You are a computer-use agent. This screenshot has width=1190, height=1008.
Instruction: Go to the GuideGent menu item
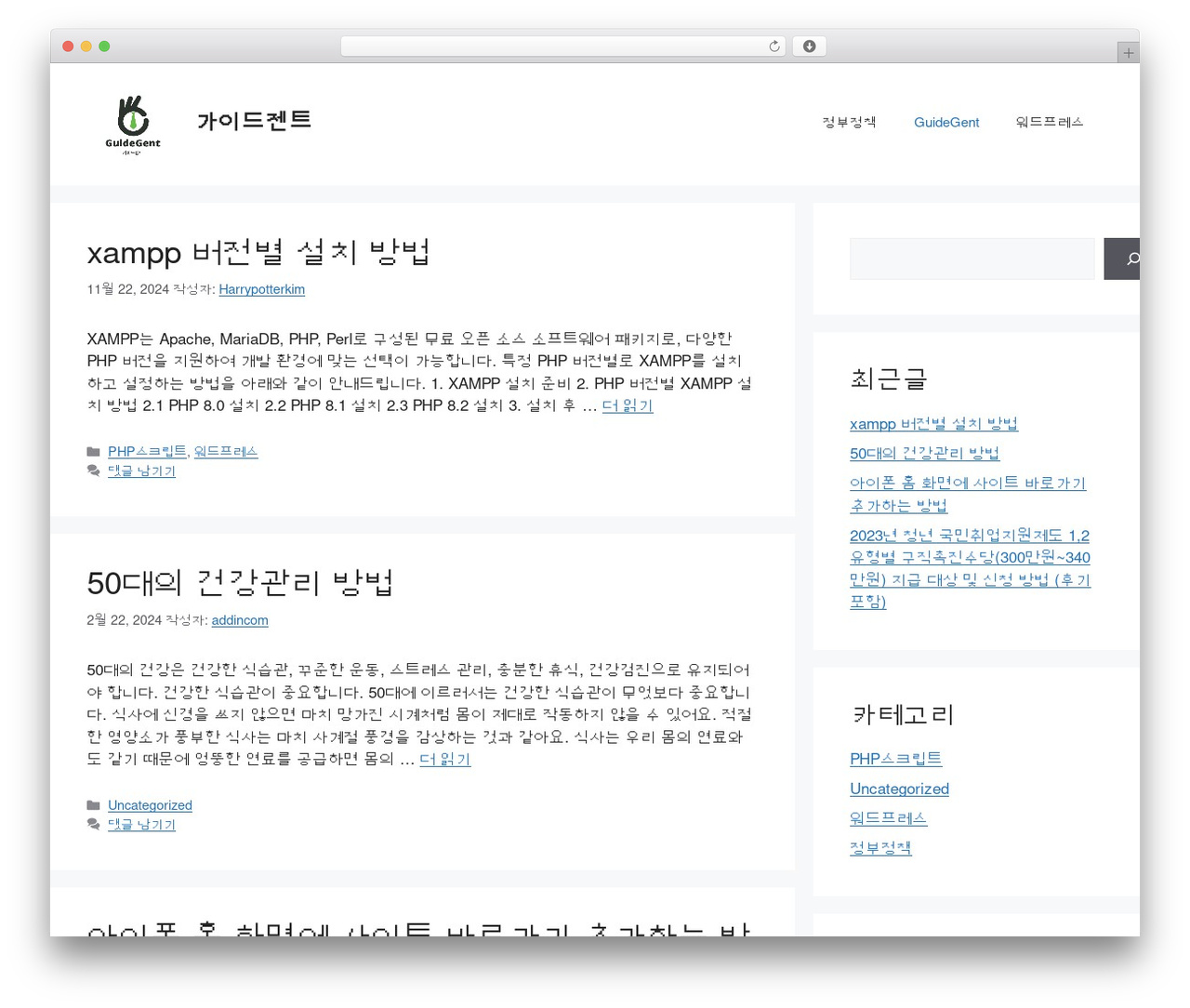[946, 123]
